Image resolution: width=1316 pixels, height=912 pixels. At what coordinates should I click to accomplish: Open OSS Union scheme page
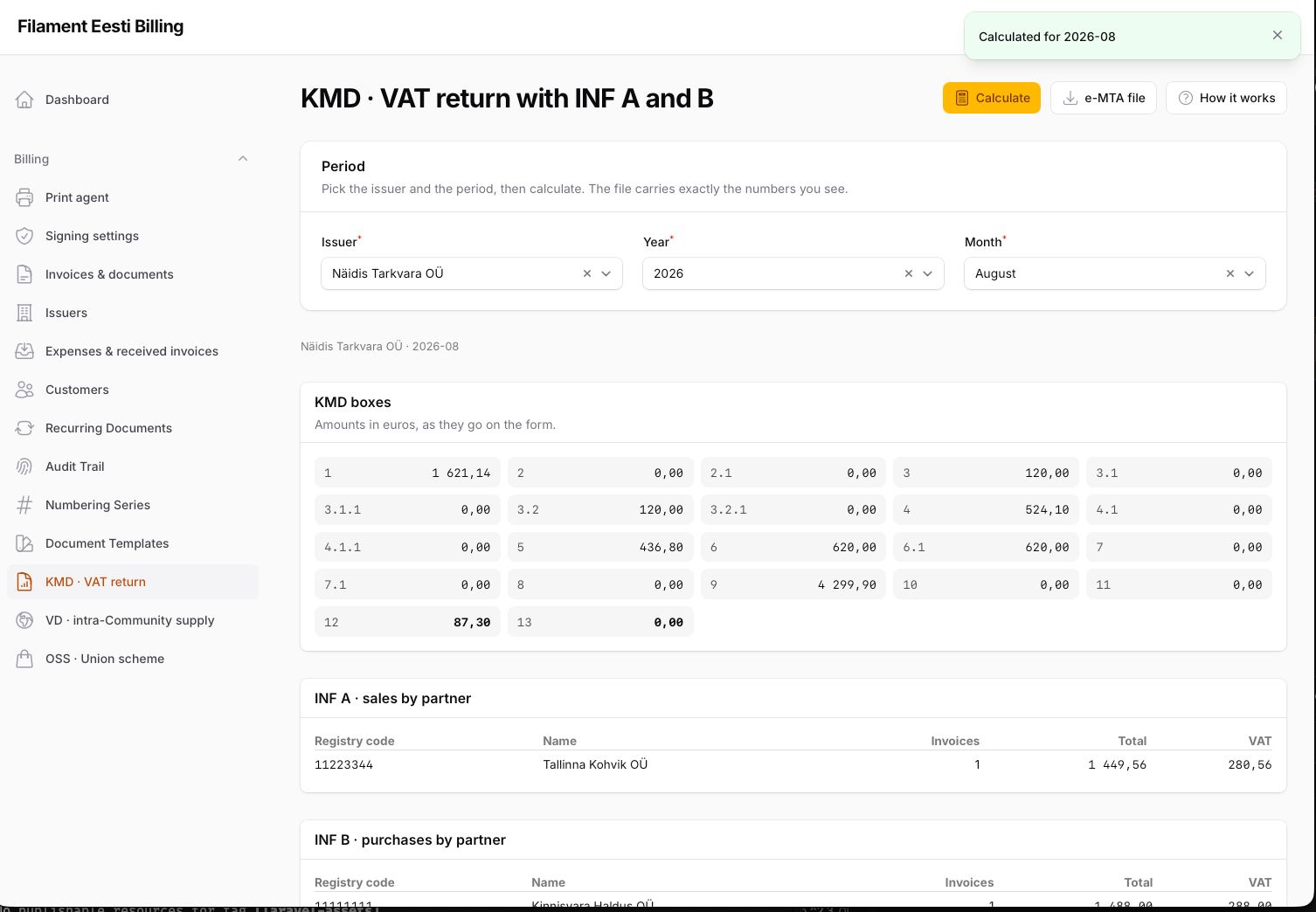click(x=133, y=659)
